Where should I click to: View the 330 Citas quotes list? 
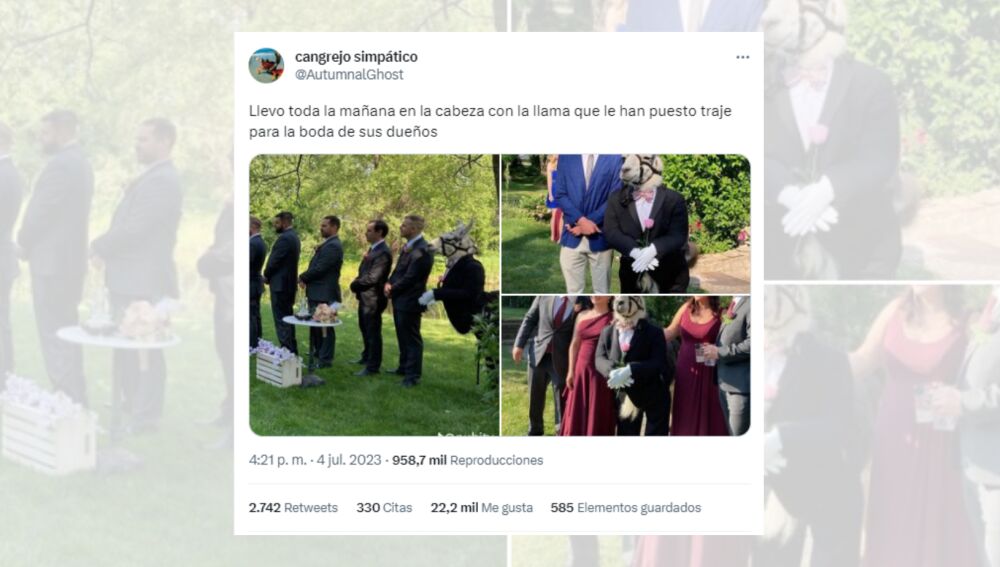click(384, 508)
